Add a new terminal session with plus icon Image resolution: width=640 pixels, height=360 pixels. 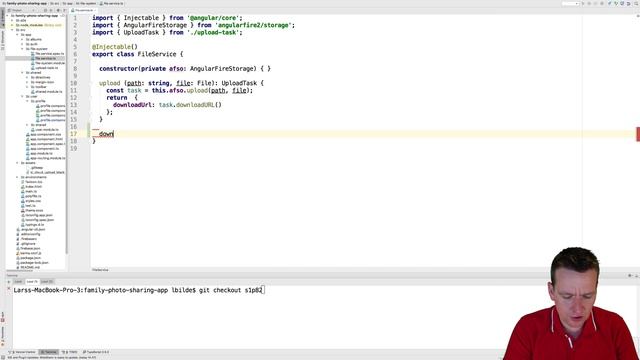[x=9, y=282]
